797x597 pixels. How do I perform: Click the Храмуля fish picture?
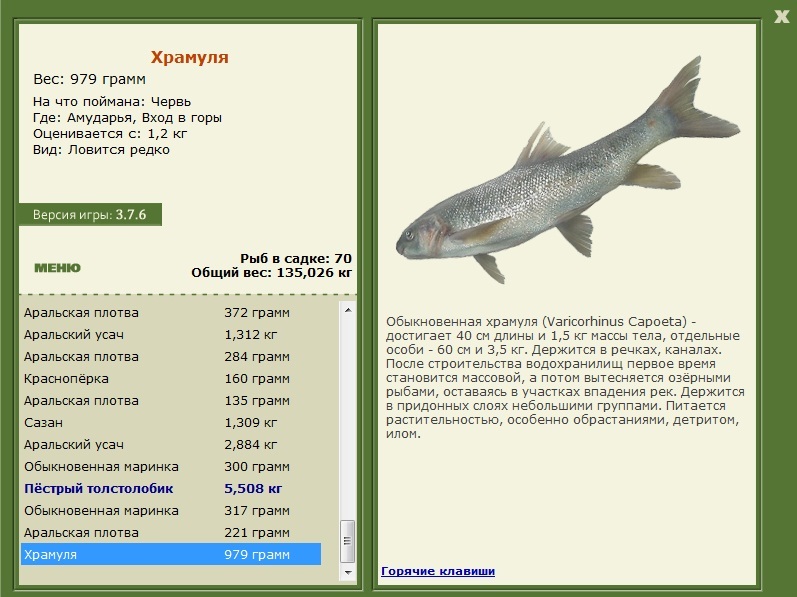pyautogui.click(x=568, y=170)
